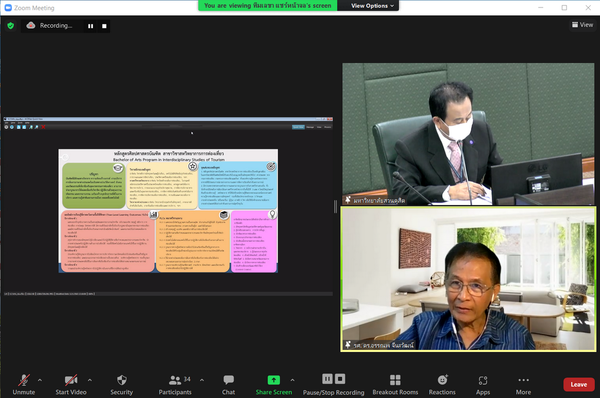
Task: Click green 'You are viewing' screen share banner
Action: pyautogui.click(x=267, y=6)
